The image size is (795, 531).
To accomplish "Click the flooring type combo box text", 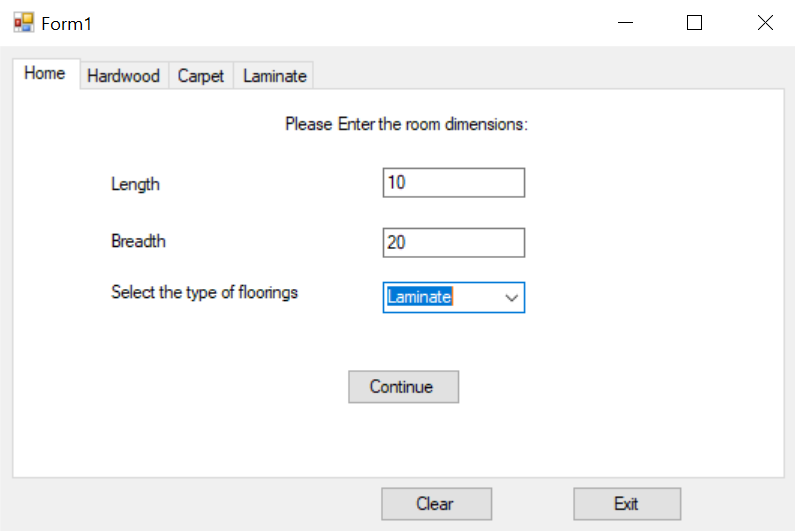I will point(440,297).
